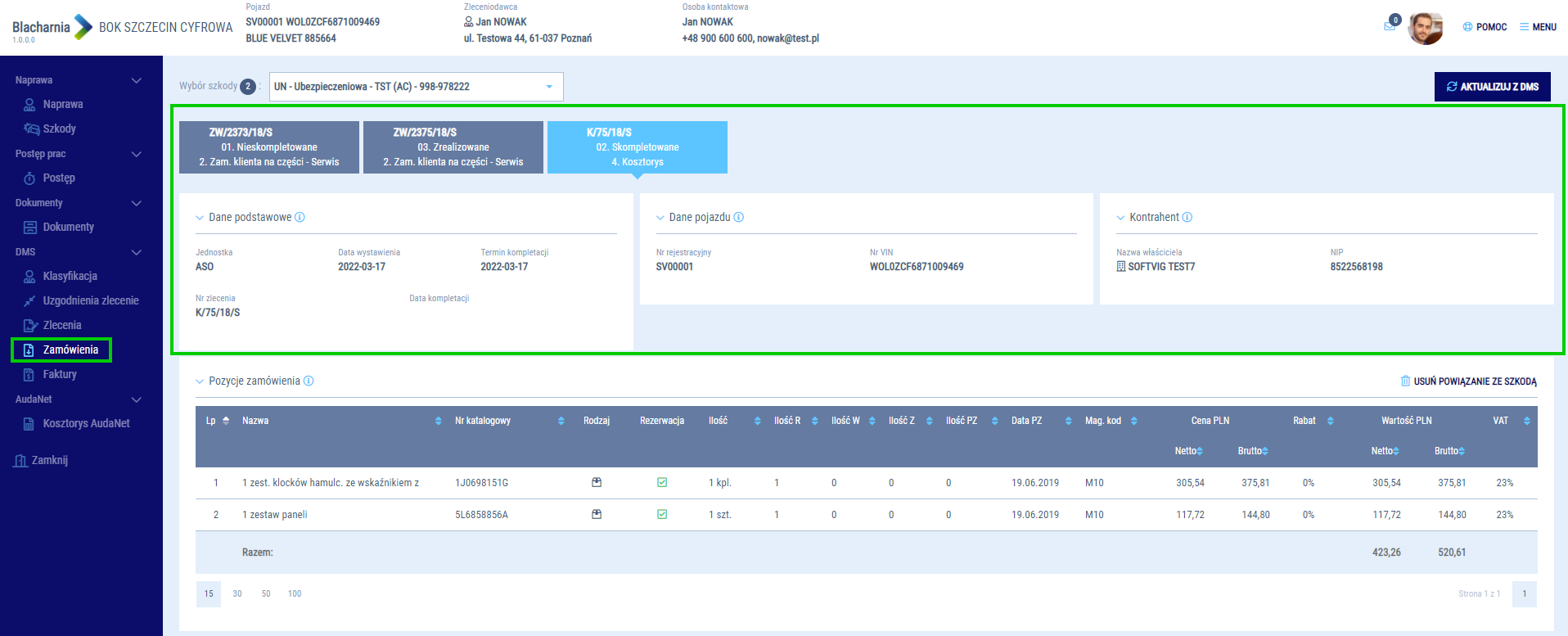The image size is (1568, 636).
Task: Select the ZW/2373/18/S order tab
Action: [x=268, y=147]
